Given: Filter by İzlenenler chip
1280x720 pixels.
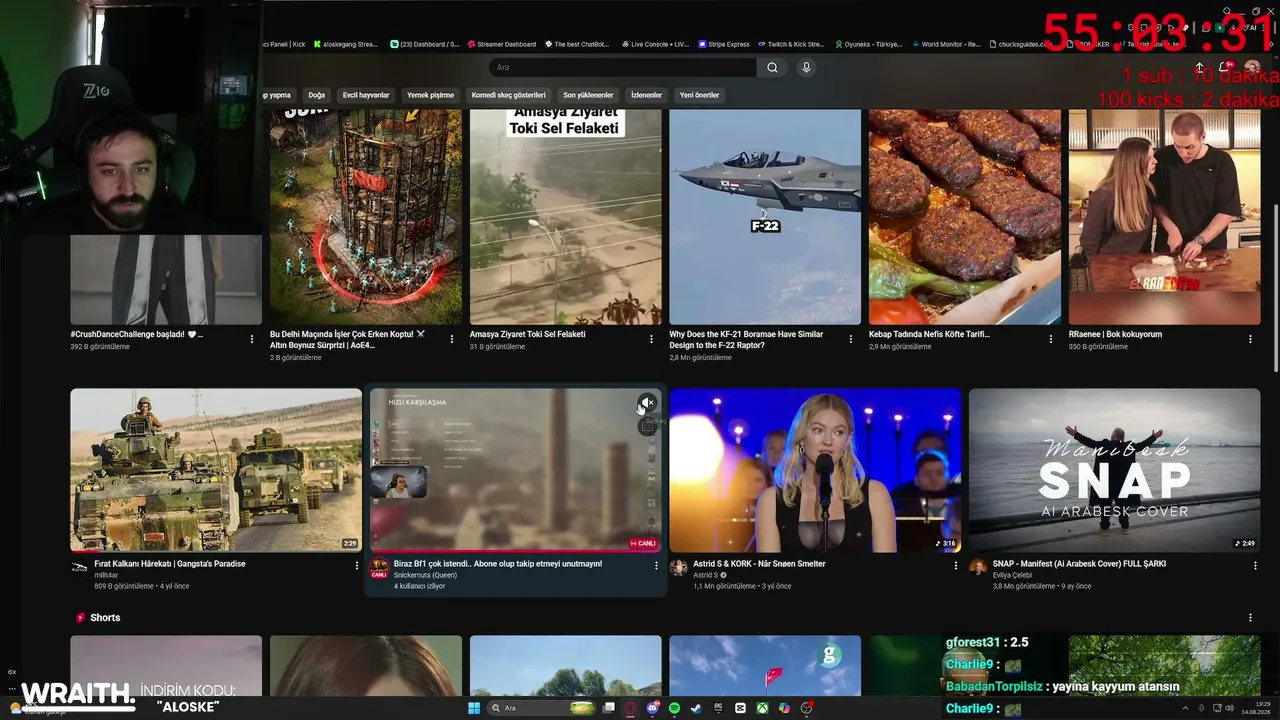Looking at the screenshot, I should [646, 95].
